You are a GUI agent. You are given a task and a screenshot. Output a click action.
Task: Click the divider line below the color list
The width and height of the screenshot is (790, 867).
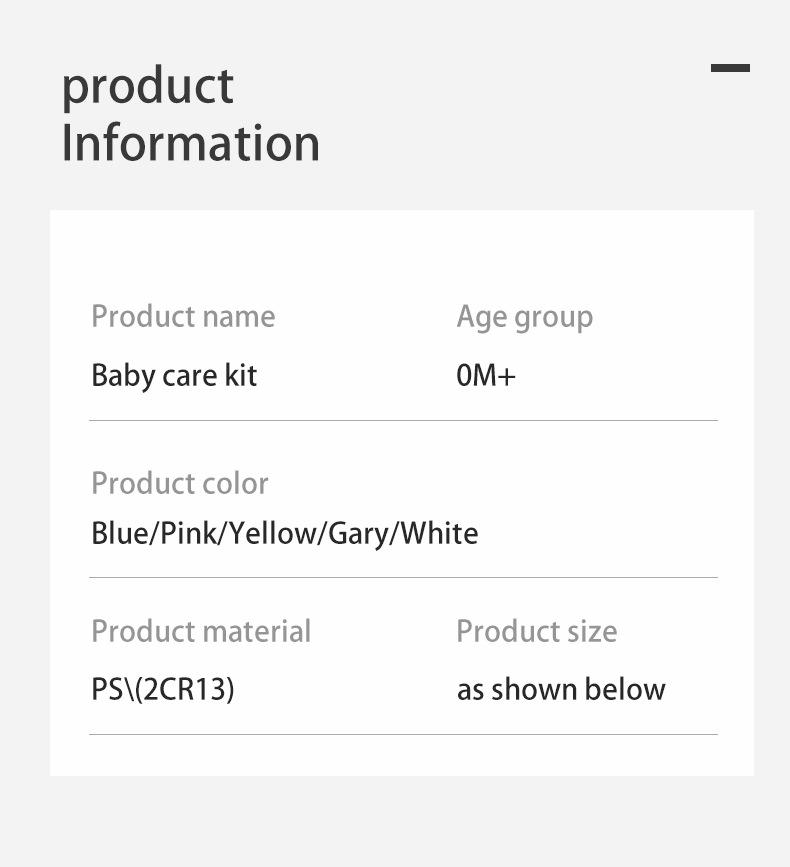pyautogui.click(x=403, y=578)
